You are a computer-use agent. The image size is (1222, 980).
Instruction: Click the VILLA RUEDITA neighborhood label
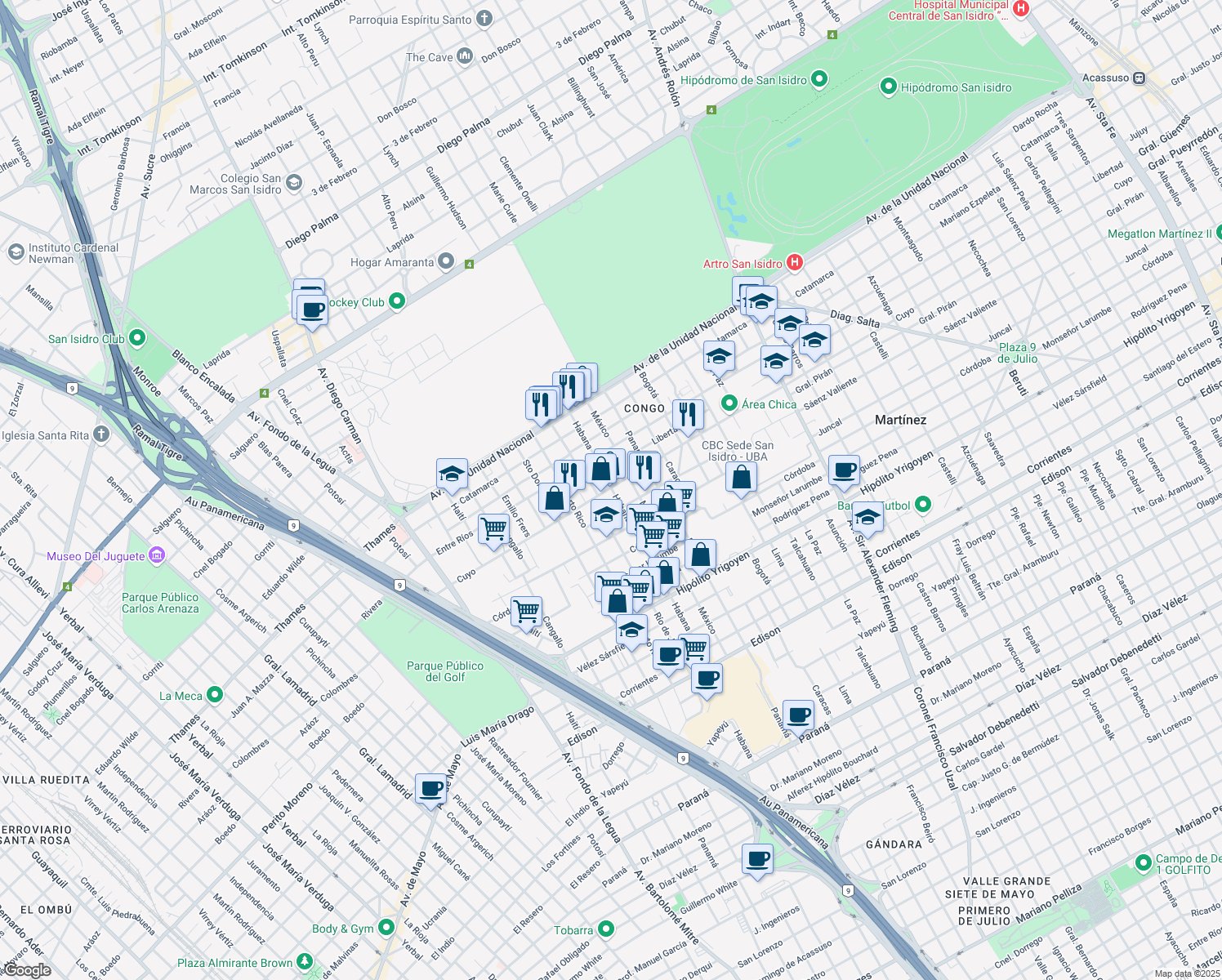45,780
